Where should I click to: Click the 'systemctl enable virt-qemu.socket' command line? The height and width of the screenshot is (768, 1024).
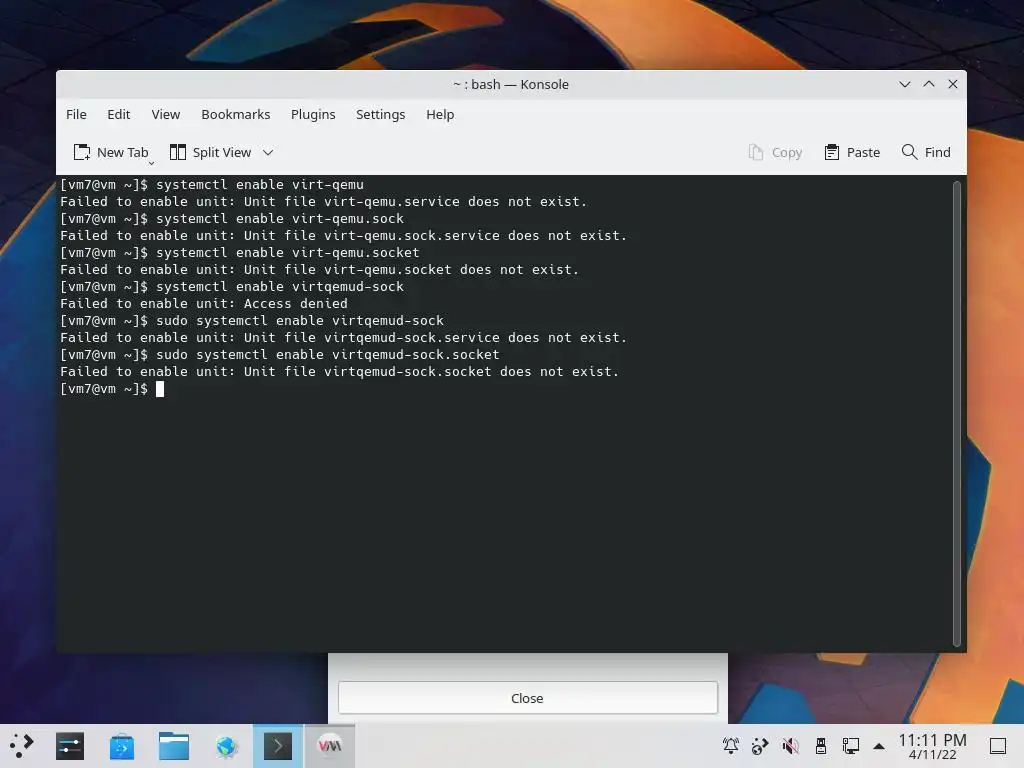(288, 253)
